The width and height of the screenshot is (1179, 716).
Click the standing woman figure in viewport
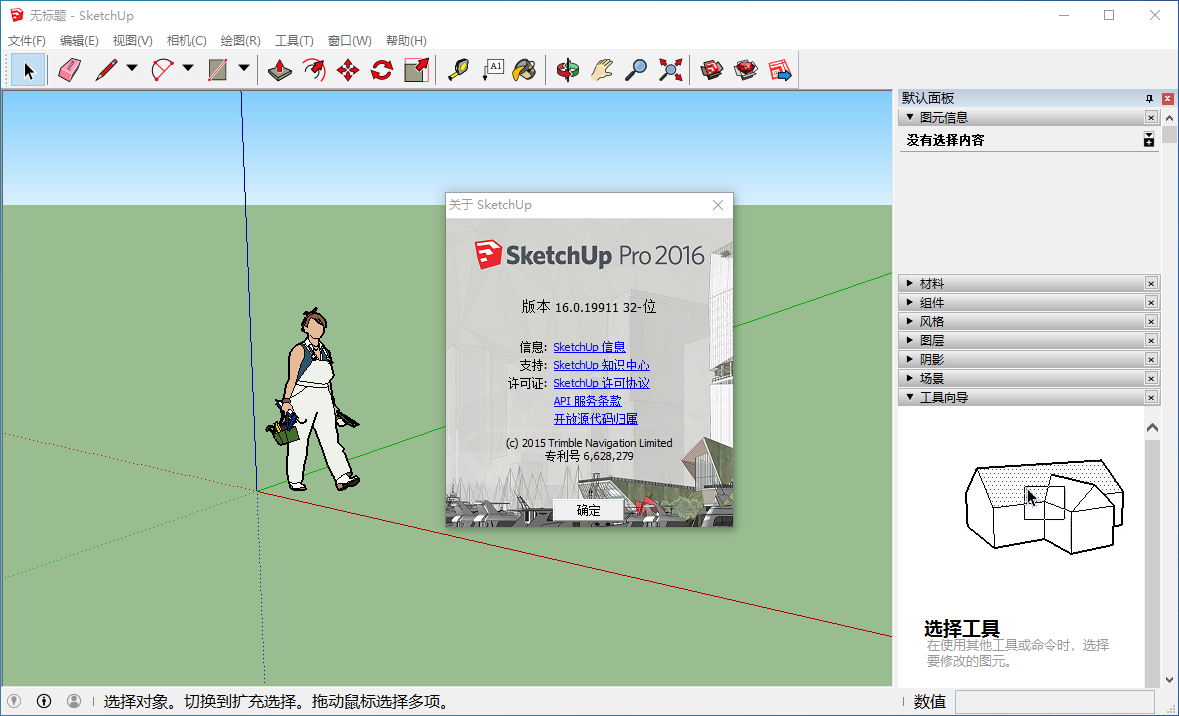point(313,399)
